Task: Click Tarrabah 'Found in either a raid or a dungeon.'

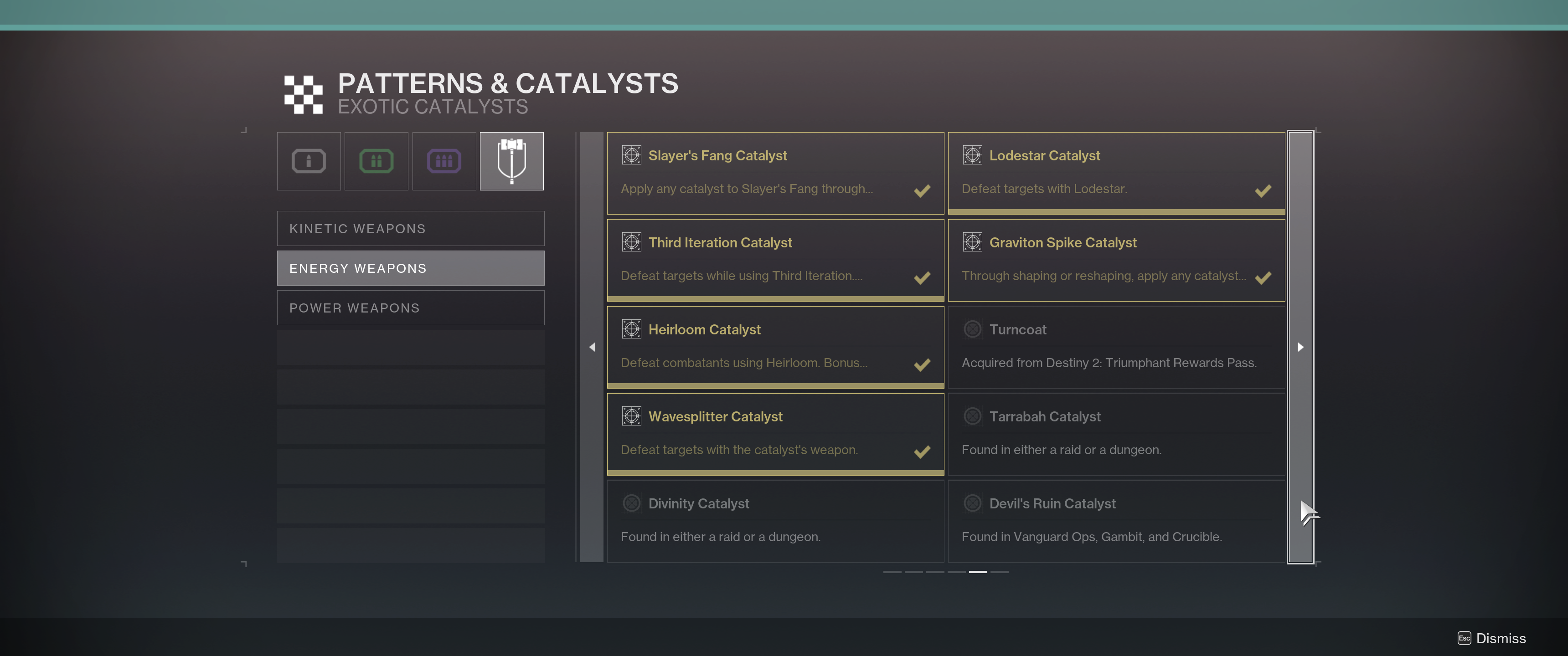Action: click(x=1062, y=450)
